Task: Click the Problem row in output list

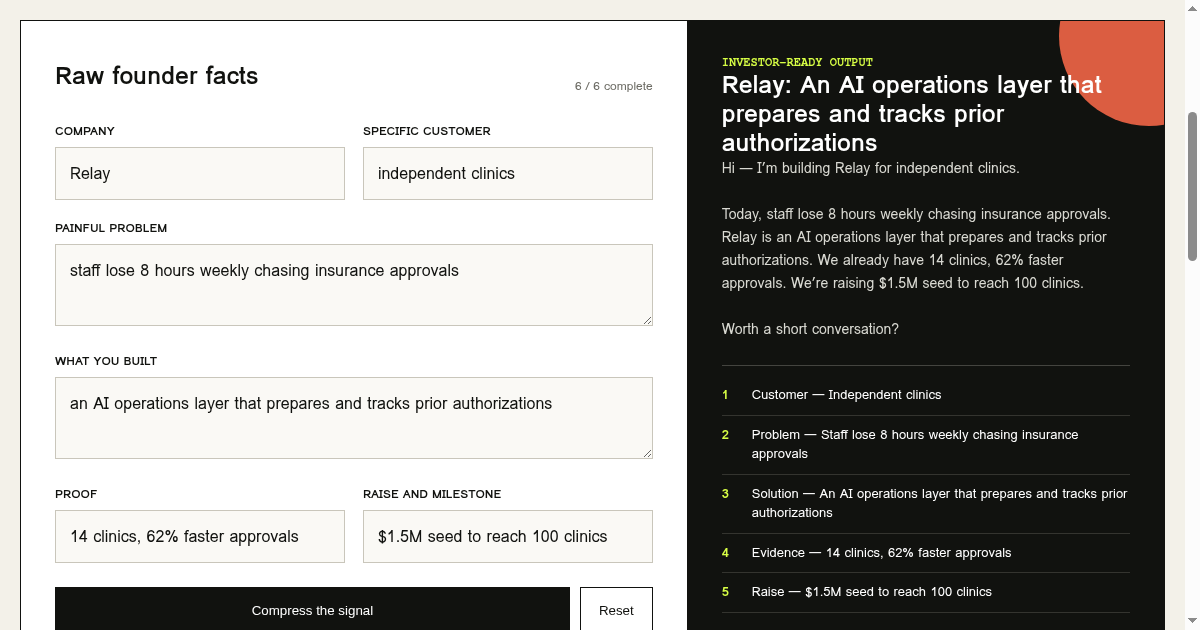Action: pyautogui.click(x=926, y=444)
